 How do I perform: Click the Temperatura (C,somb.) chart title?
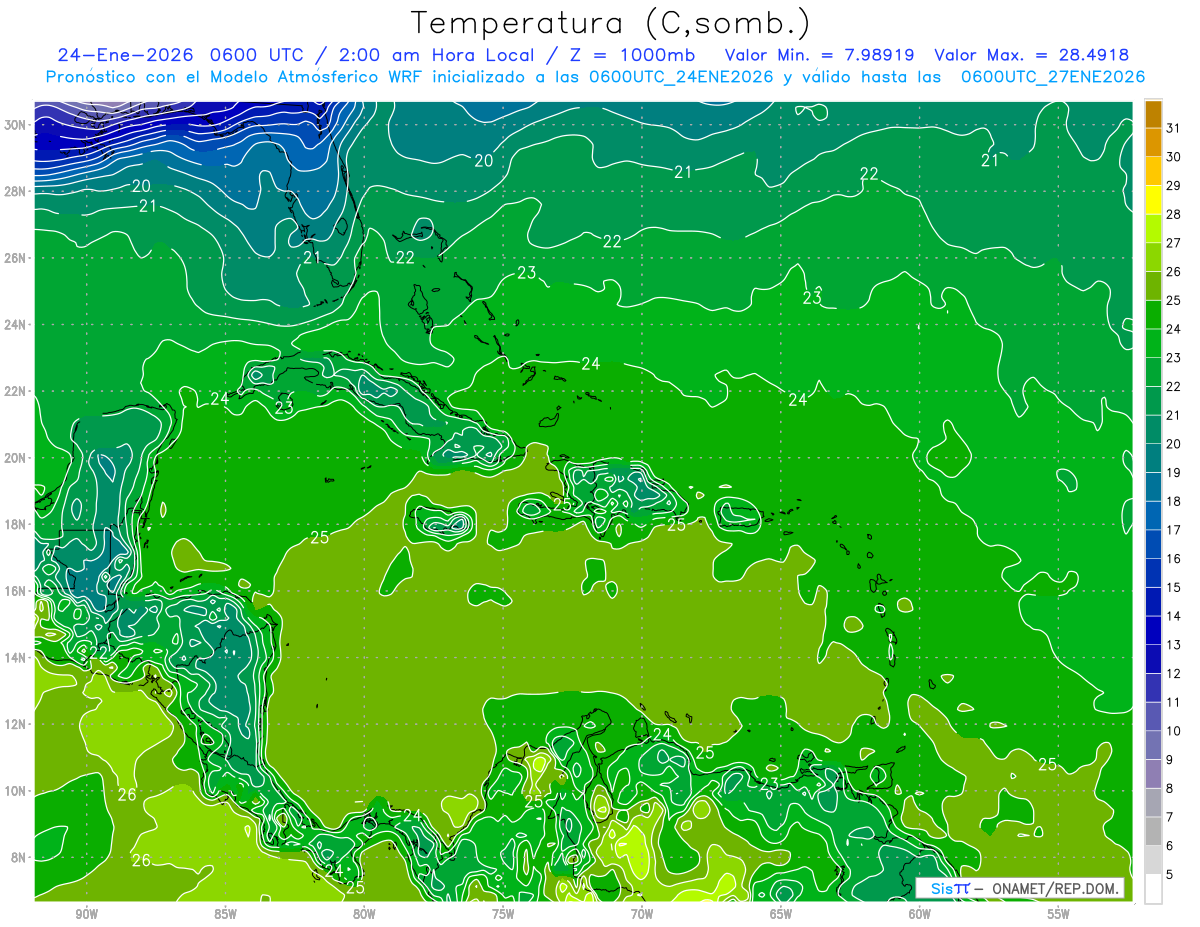(x=610, y=24)
